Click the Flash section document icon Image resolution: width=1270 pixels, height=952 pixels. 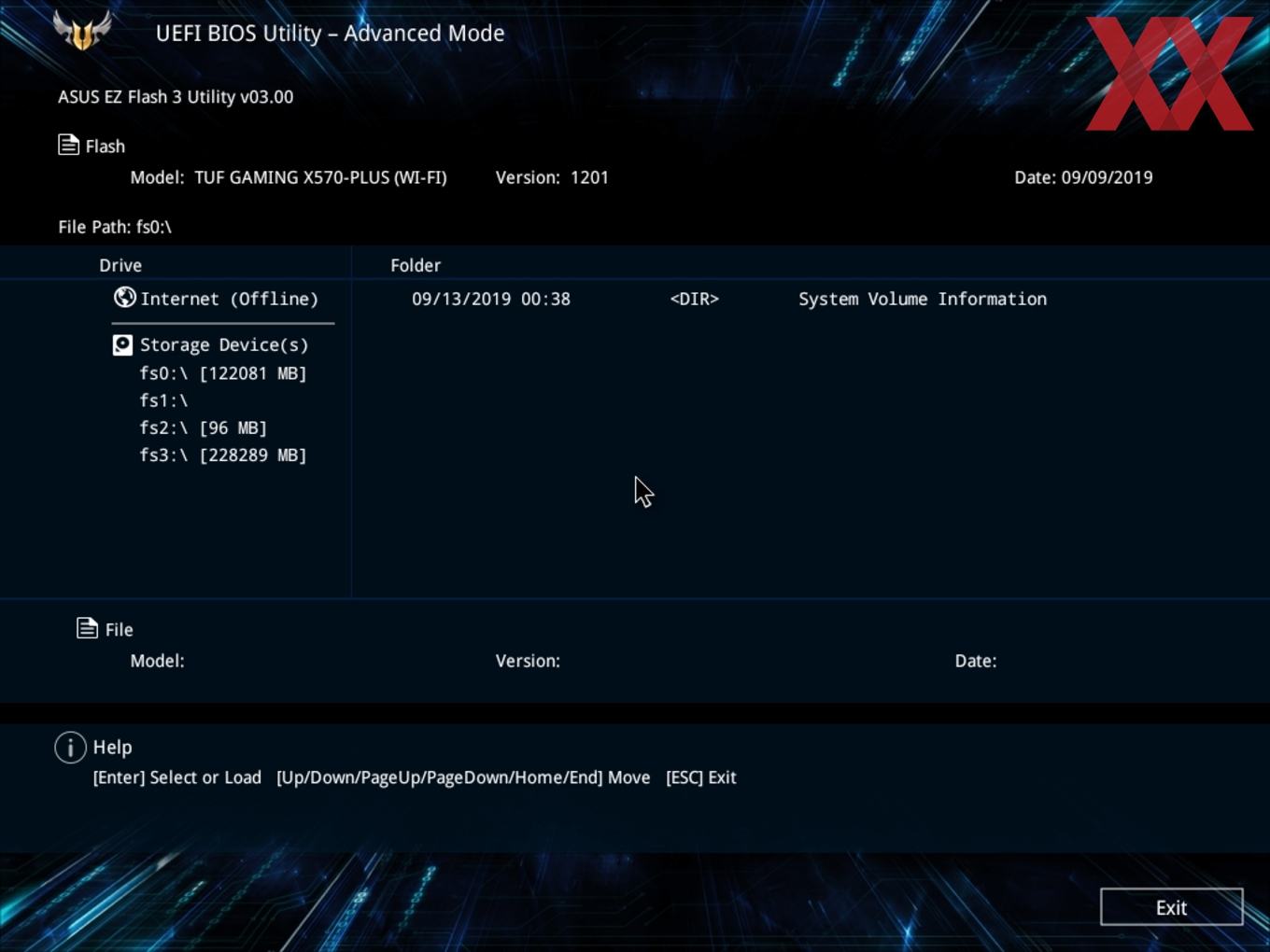tap(68, 145)
